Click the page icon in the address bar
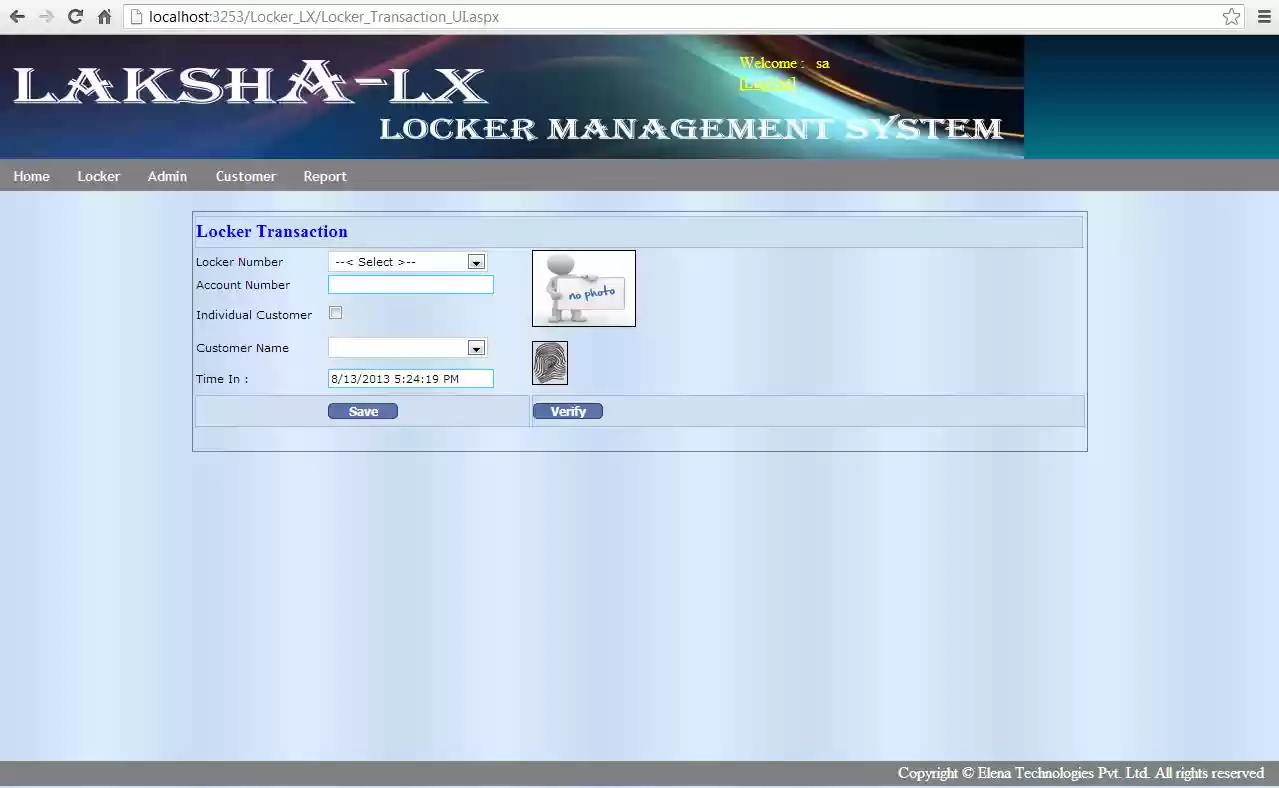The image size is (1279, 788). 135,17
